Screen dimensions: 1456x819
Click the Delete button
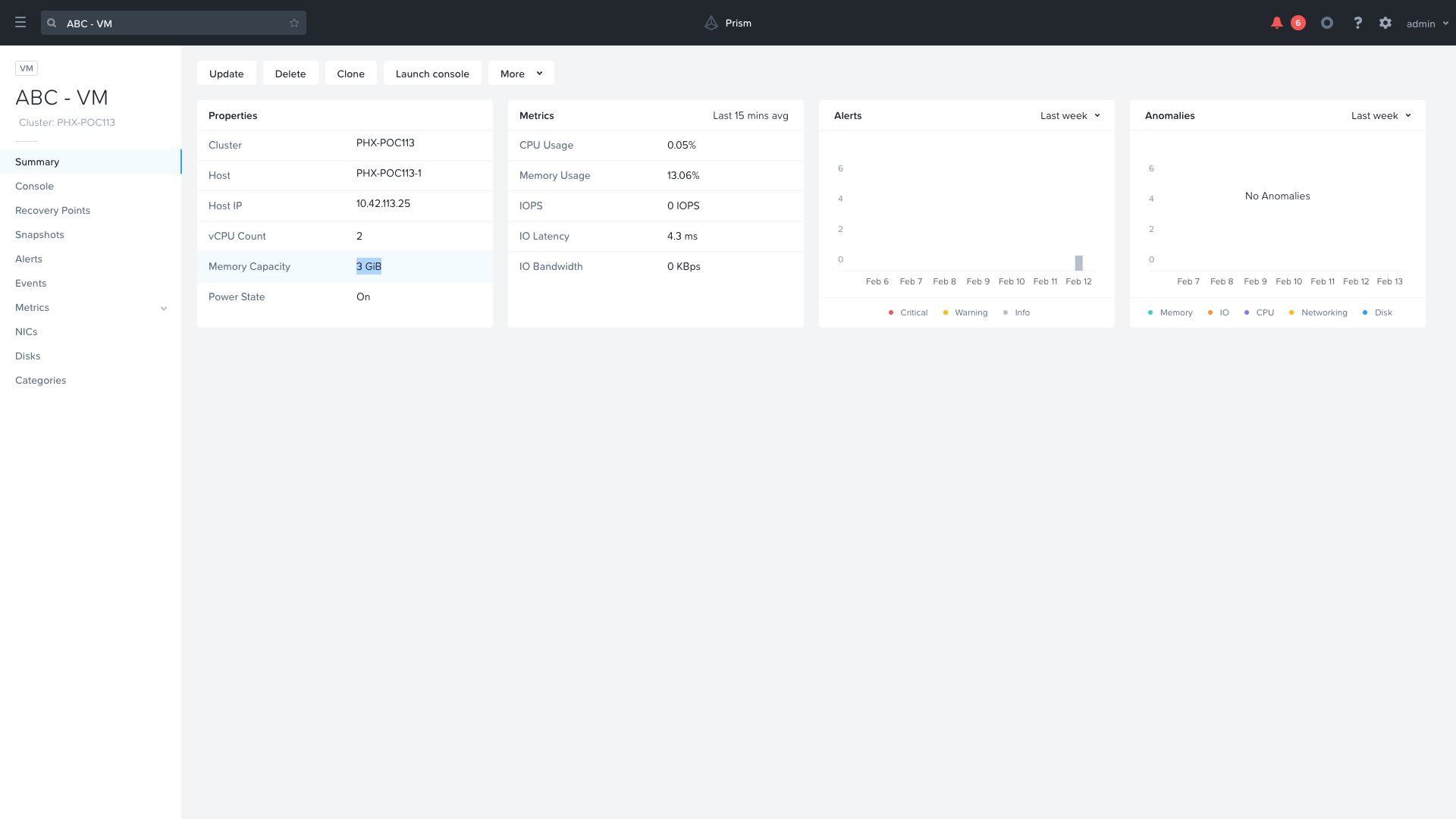pyautogui.click(x=290, y=74)
